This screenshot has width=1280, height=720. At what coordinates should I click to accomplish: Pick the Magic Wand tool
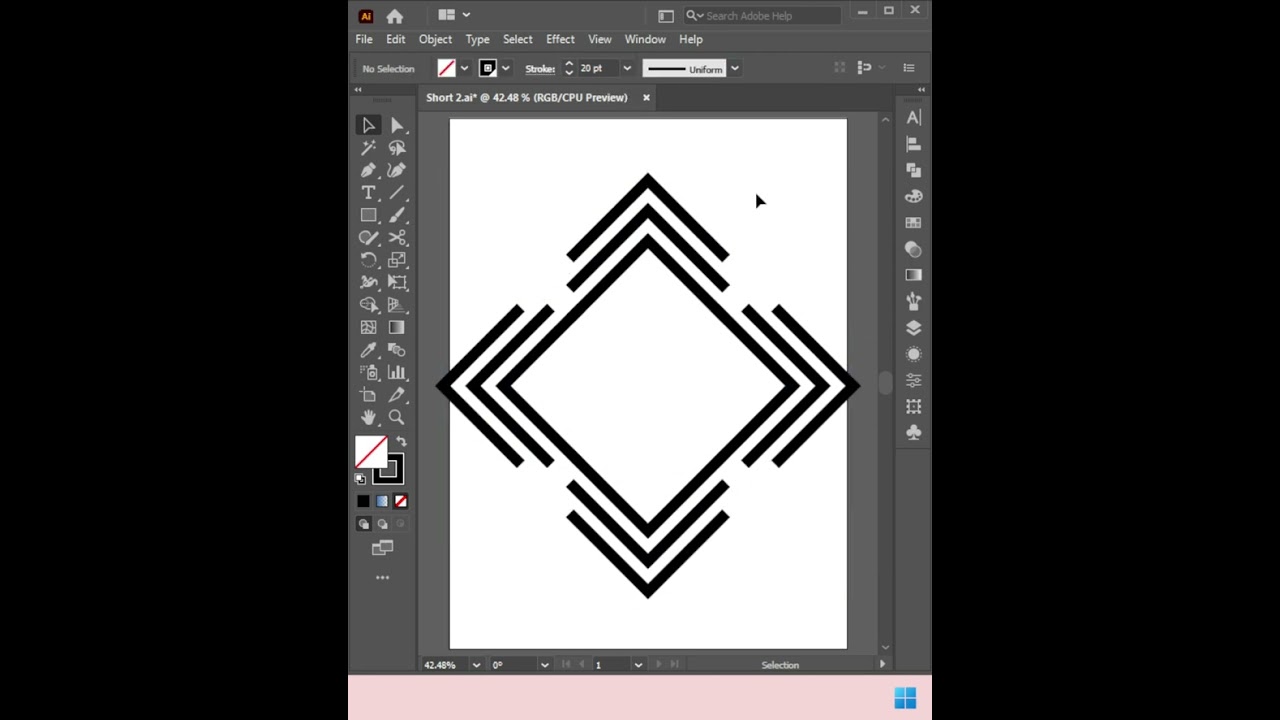click(368, 148)
